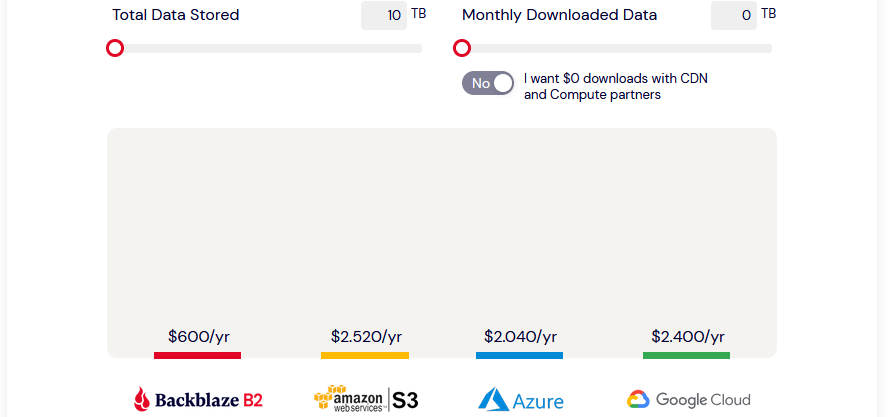Click the $600/yr price label
The width and height of the screenshot is (888, 417).
pos(199,337)
